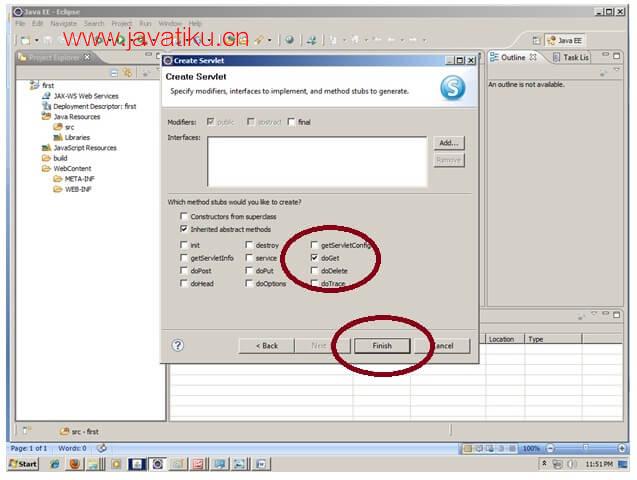Open the Navigate menu

point(63,23)
